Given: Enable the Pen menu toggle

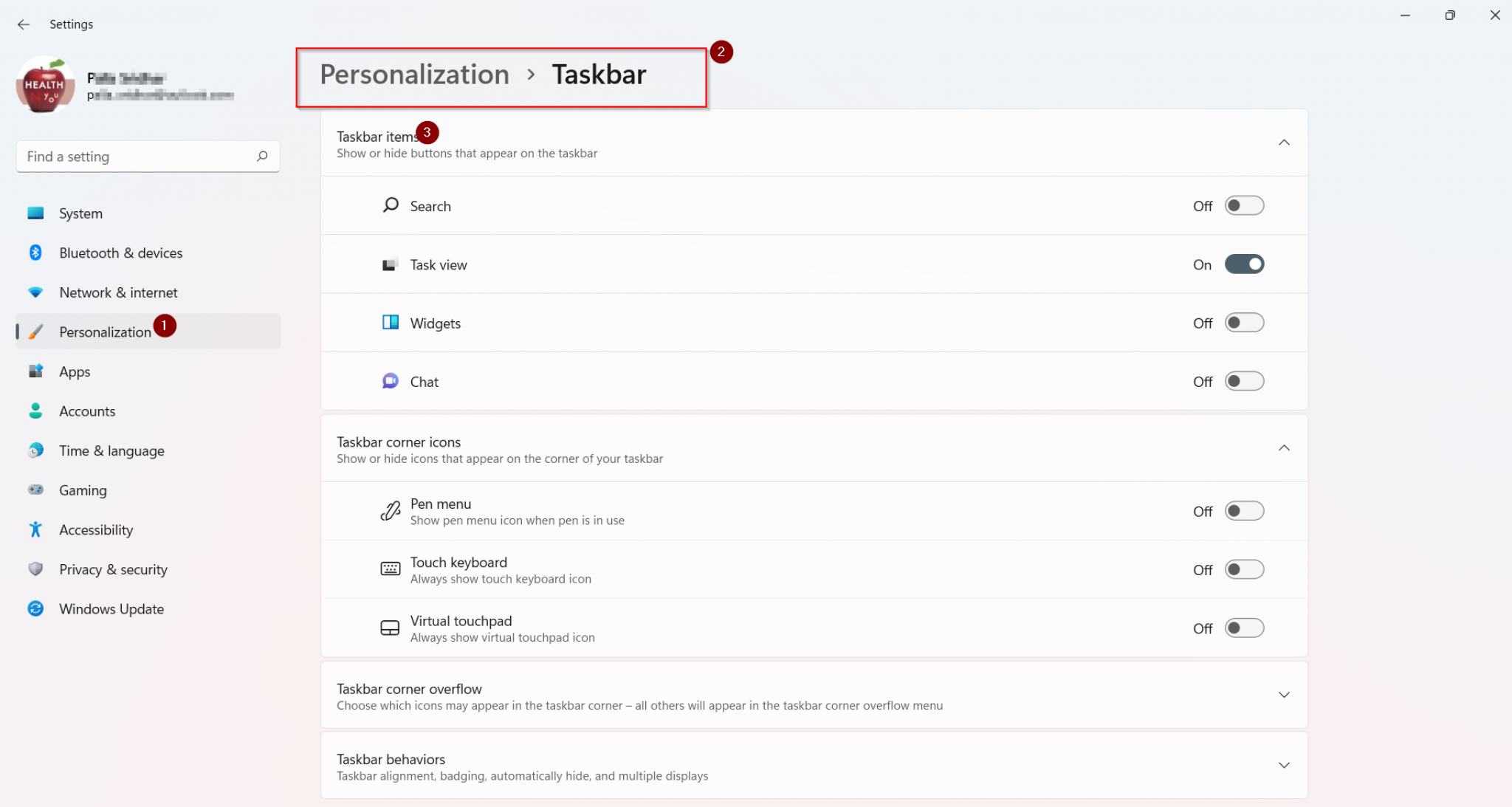Looking at the screenshot, I should point(1244,511).
